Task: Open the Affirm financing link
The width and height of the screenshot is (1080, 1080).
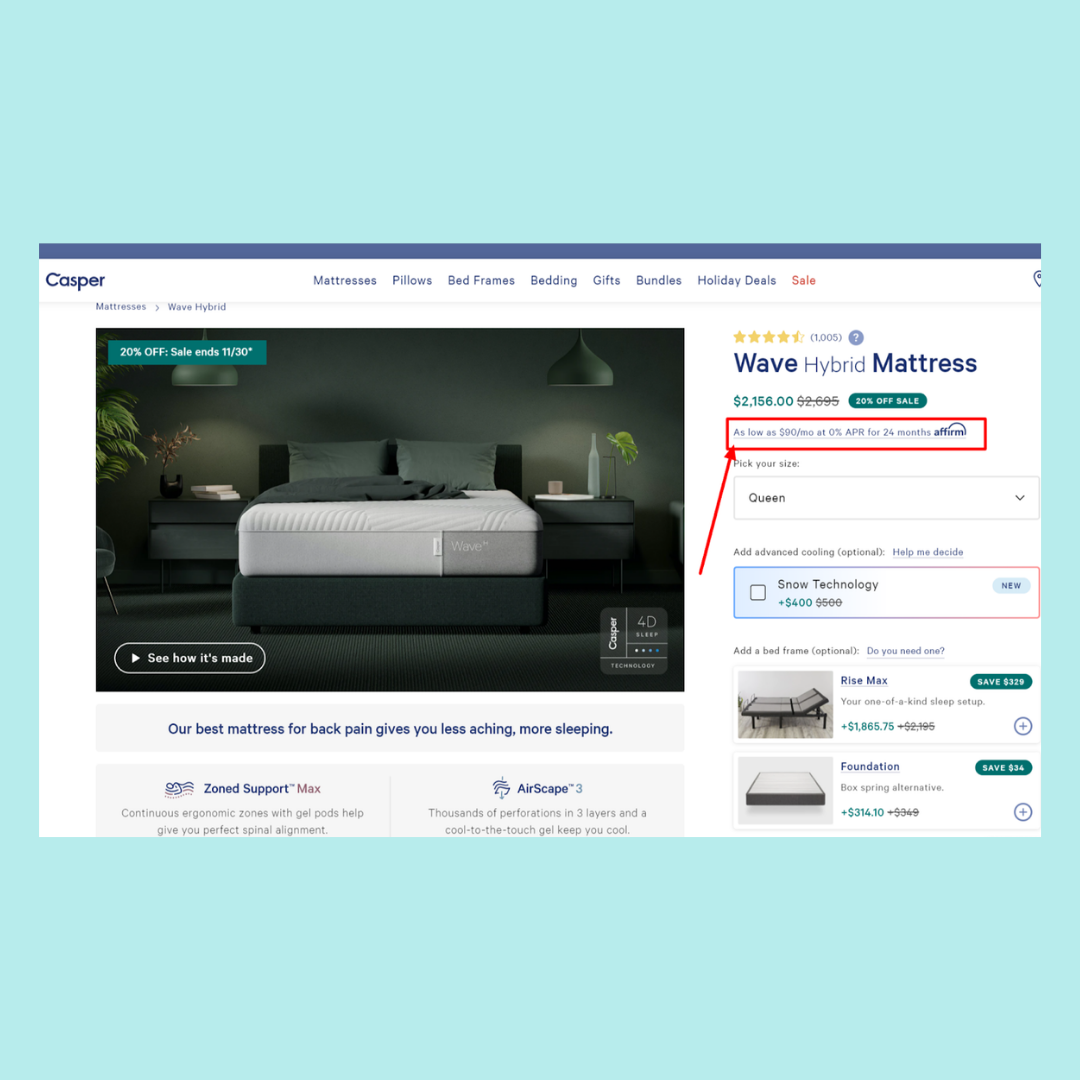Action: pos(849,432)
